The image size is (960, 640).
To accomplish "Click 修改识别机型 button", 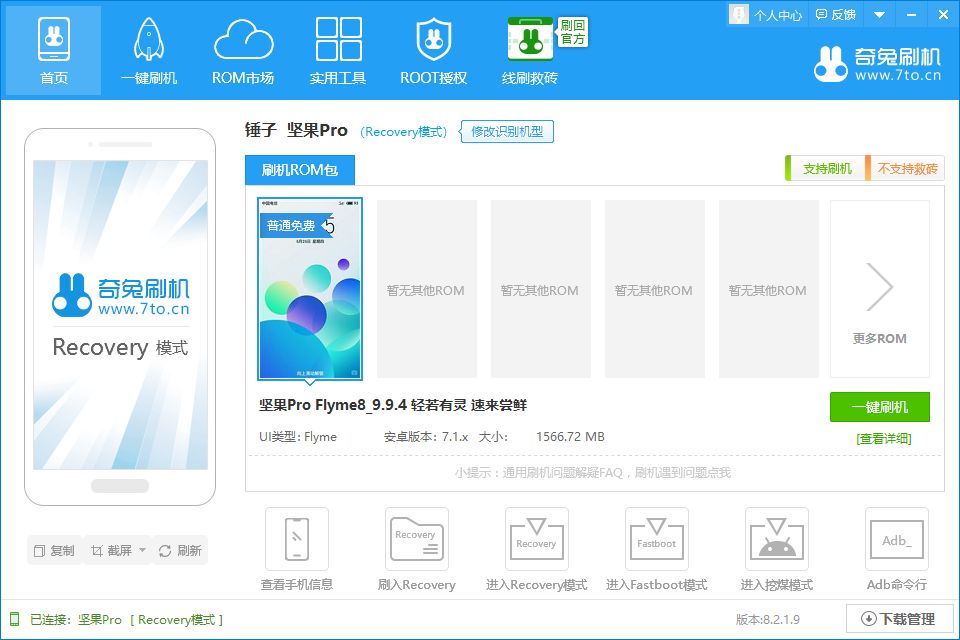I will pyautogui.click(x=507, y=132).
